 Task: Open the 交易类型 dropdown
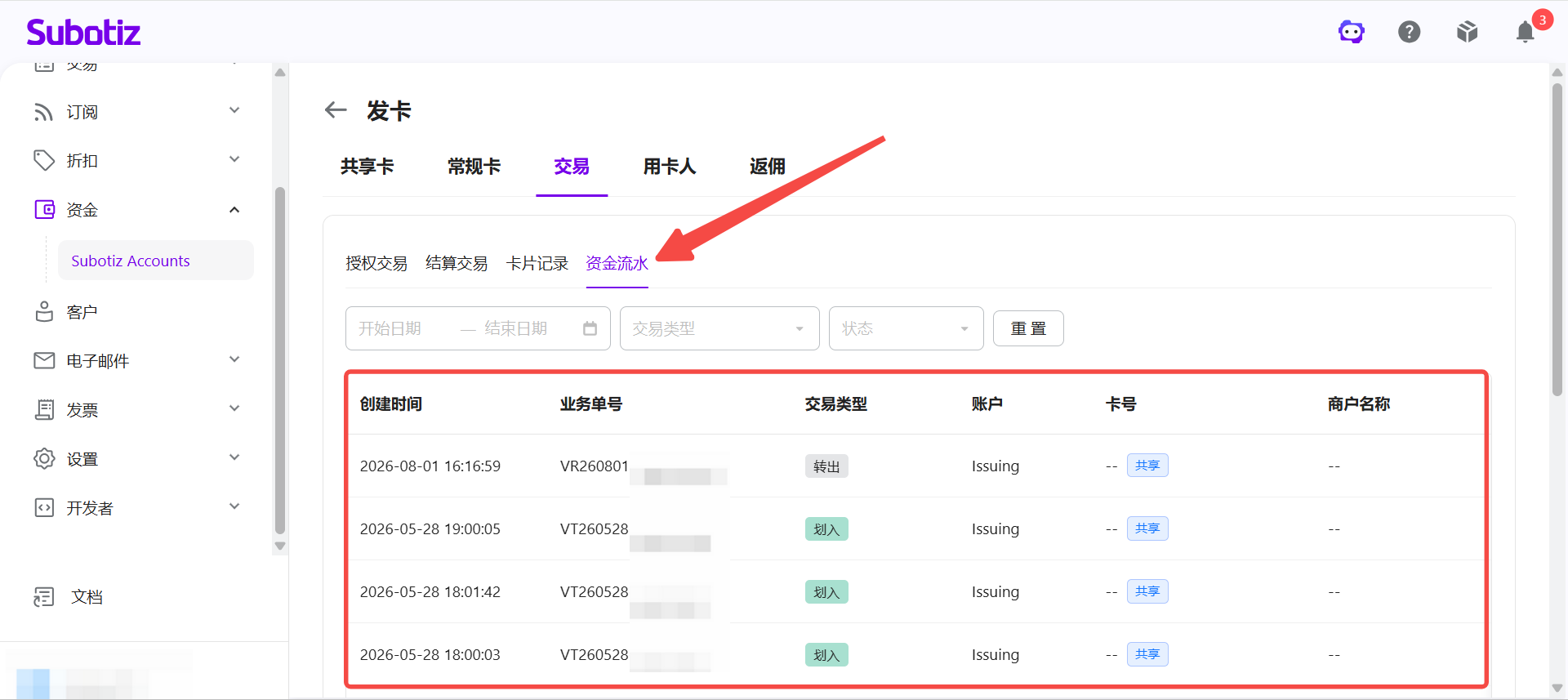tap(719, 328)
